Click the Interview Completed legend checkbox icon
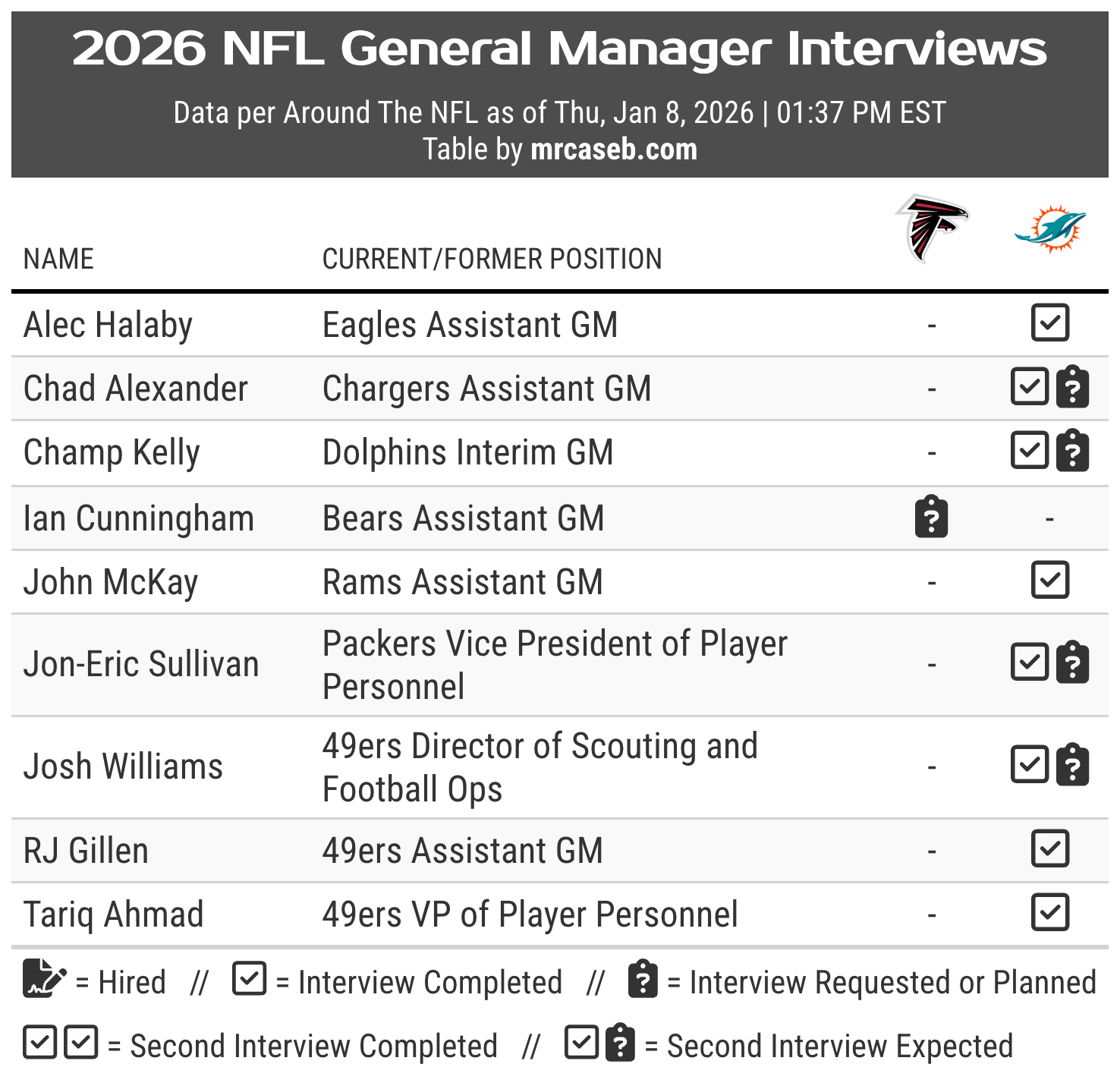The width and height of the screenshot is (1120, 1086). click(x=250, y=979)
